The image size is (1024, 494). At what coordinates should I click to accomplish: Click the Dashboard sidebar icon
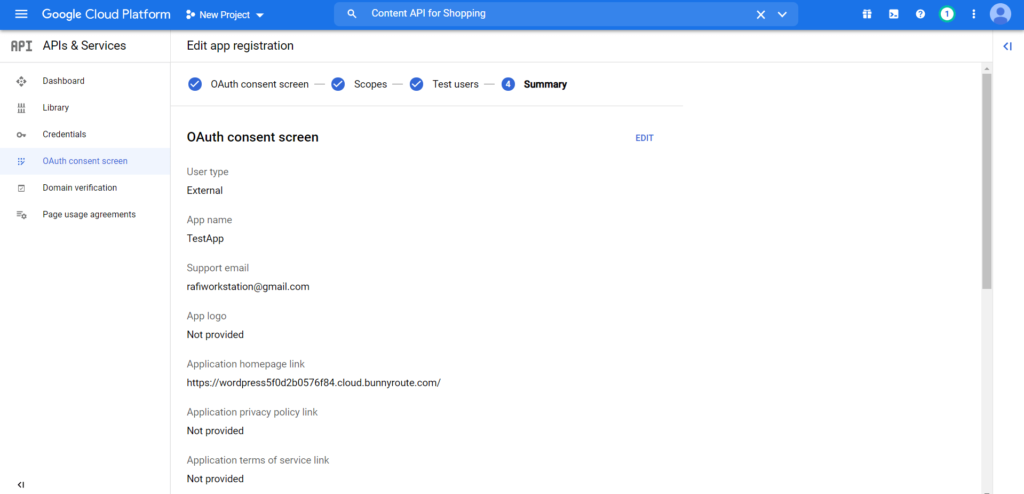21,81
